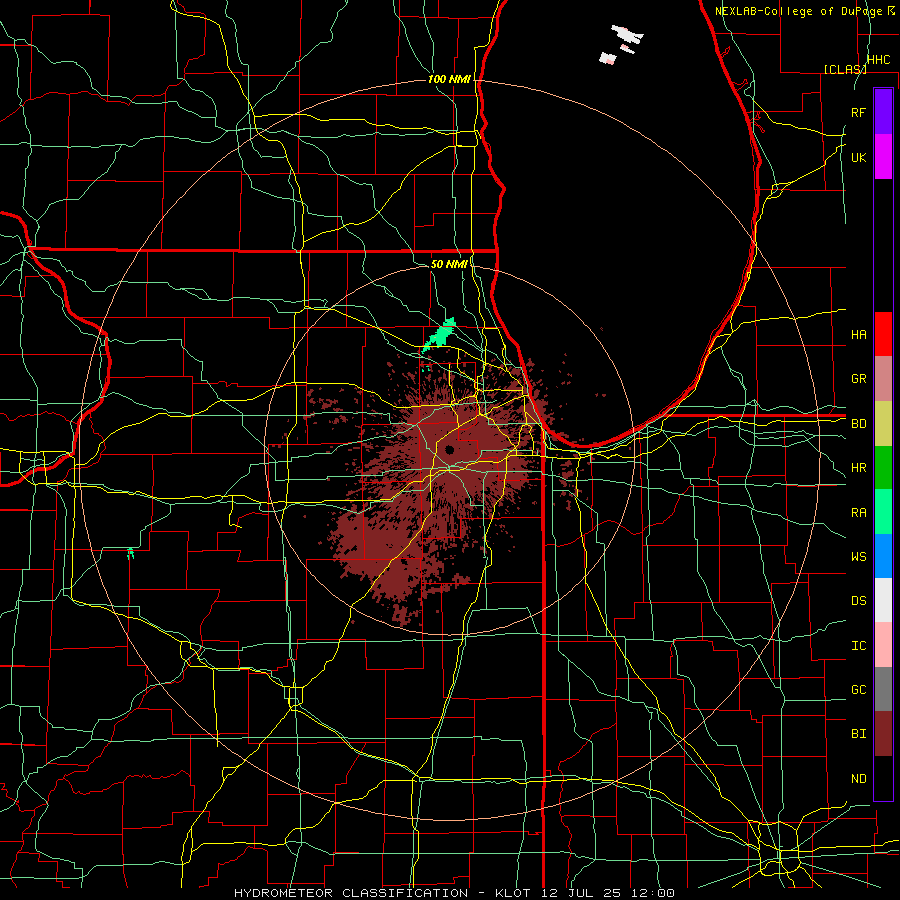Click the 'GC' legend label

pyautogui.click(x=858, y=690)
